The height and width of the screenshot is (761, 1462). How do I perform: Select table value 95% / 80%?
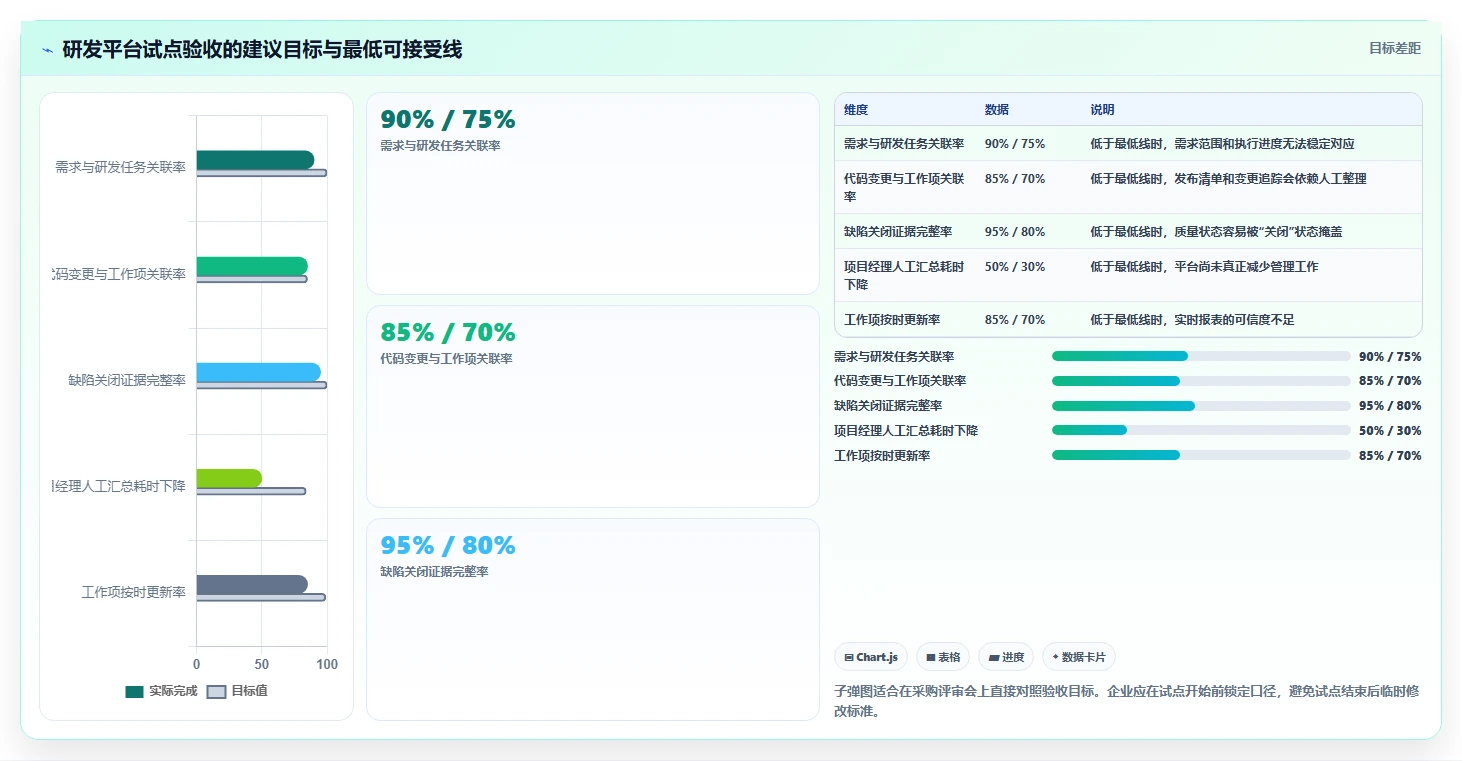[x=1015, y=231]
